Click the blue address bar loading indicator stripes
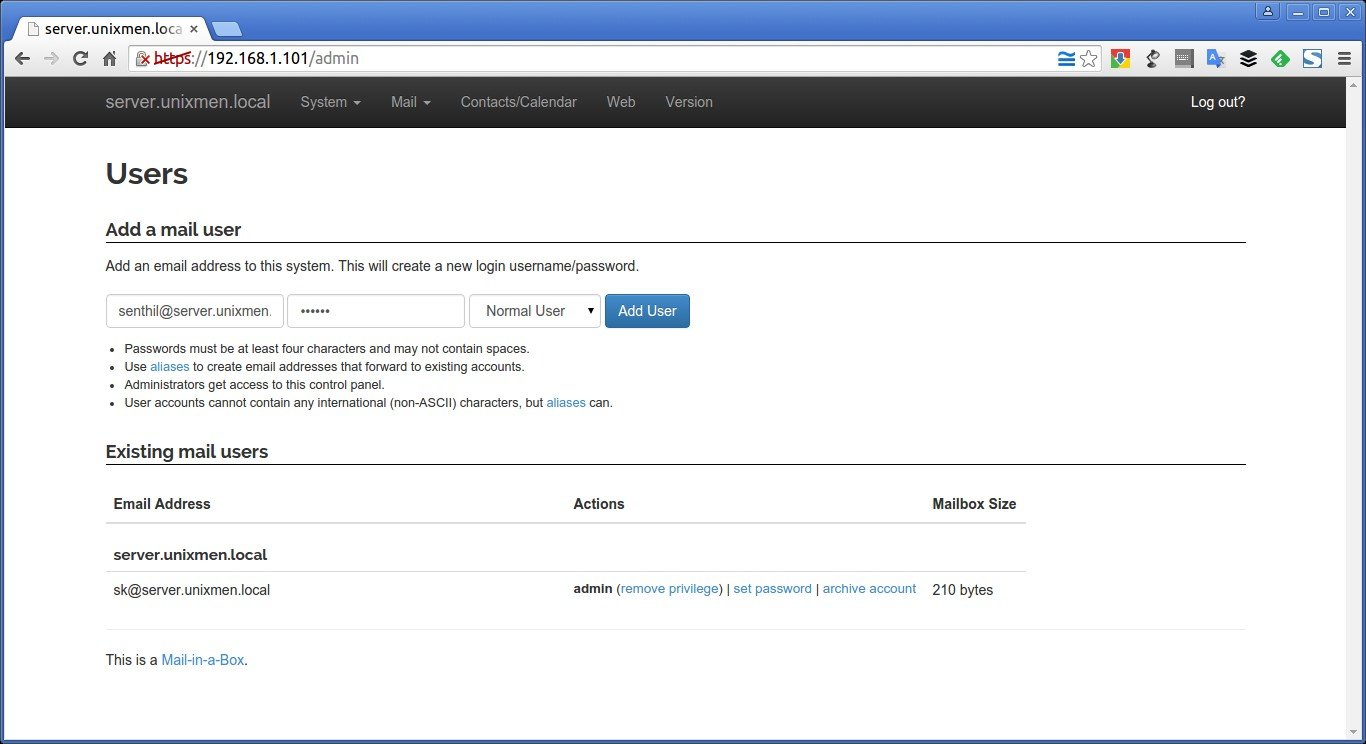Image resolution: width=1366 pixels, height=744 pixels. click(x=1066, y=58)
